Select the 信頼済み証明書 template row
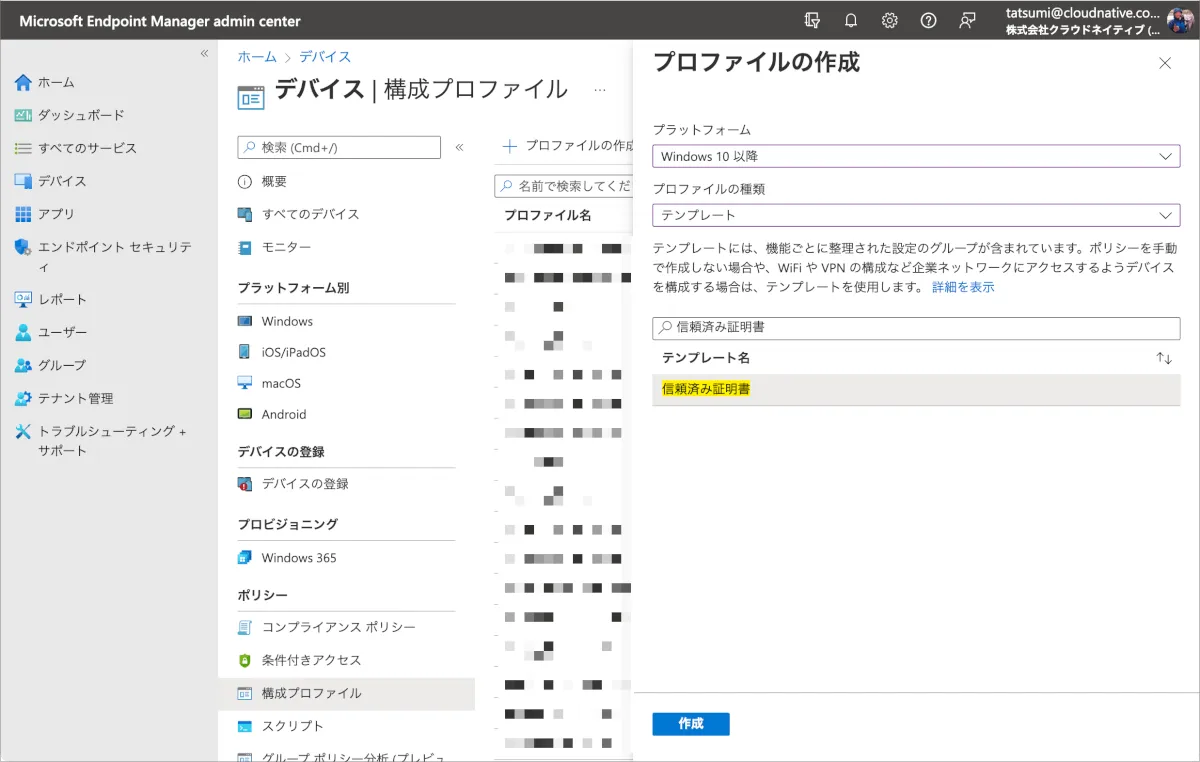The width and height of the screenshot is (1200, 762). click(915, 389)
